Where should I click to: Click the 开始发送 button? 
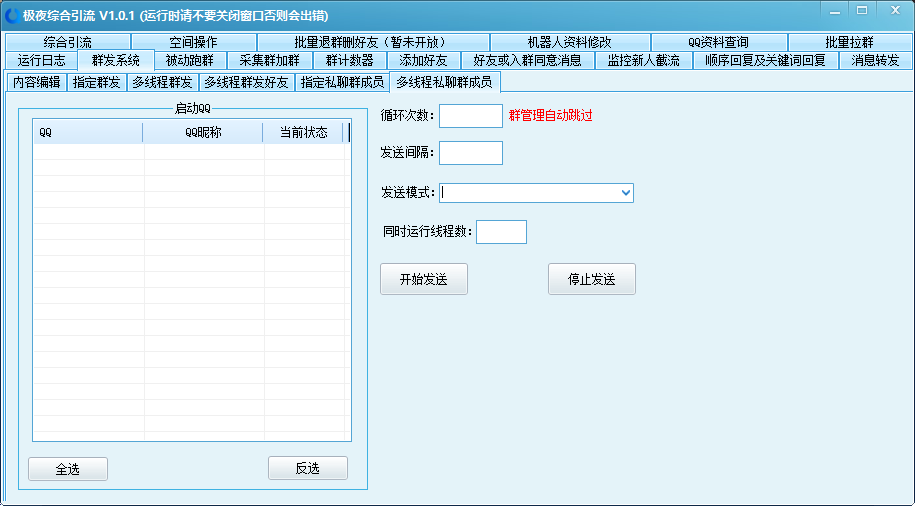[423, 280]
